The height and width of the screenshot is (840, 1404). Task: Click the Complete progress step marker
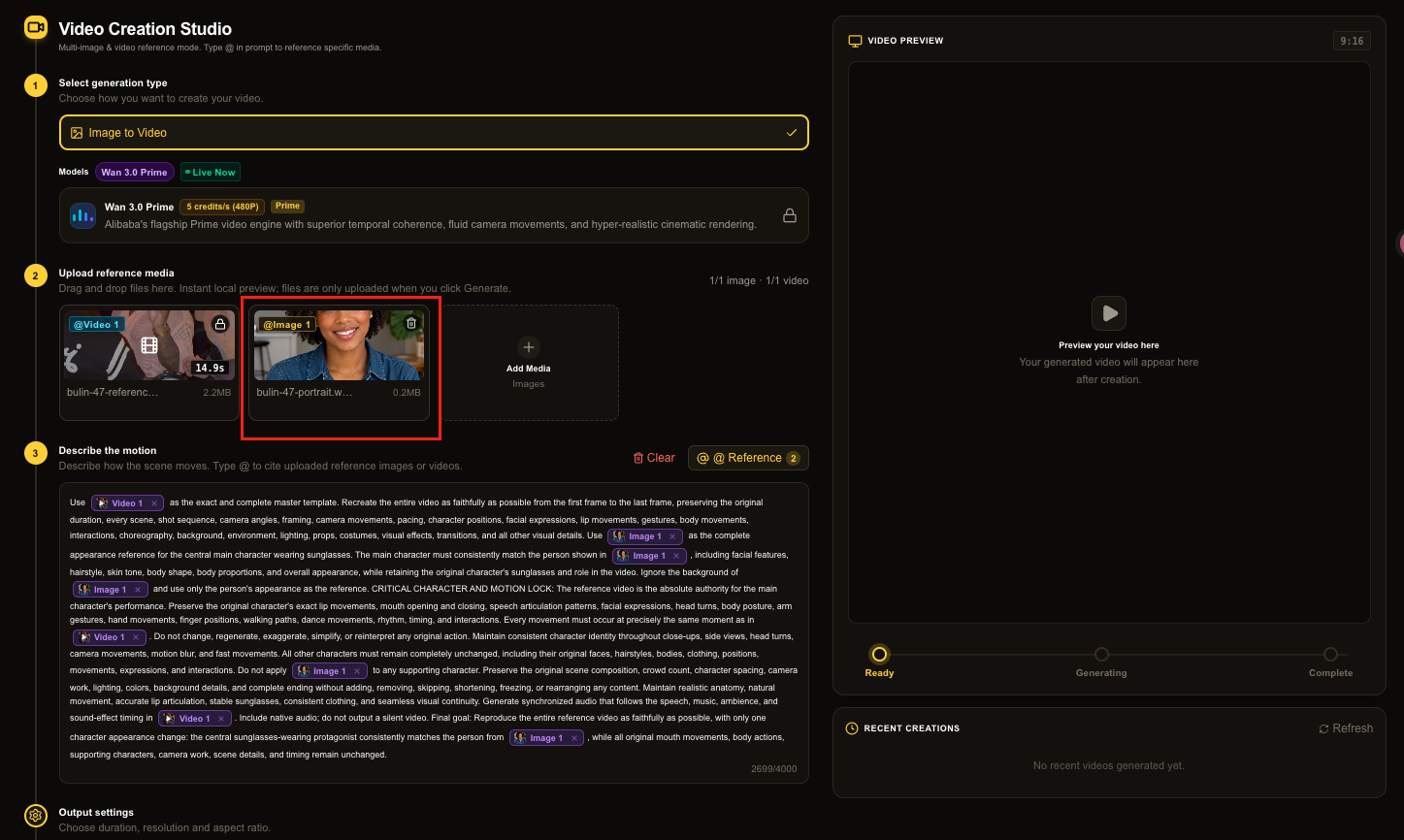(1330, 655)
